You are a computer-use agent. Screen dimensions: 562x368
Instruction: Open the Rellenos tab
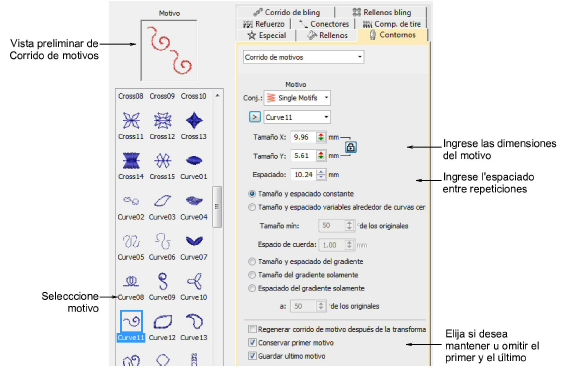[327, 35]
